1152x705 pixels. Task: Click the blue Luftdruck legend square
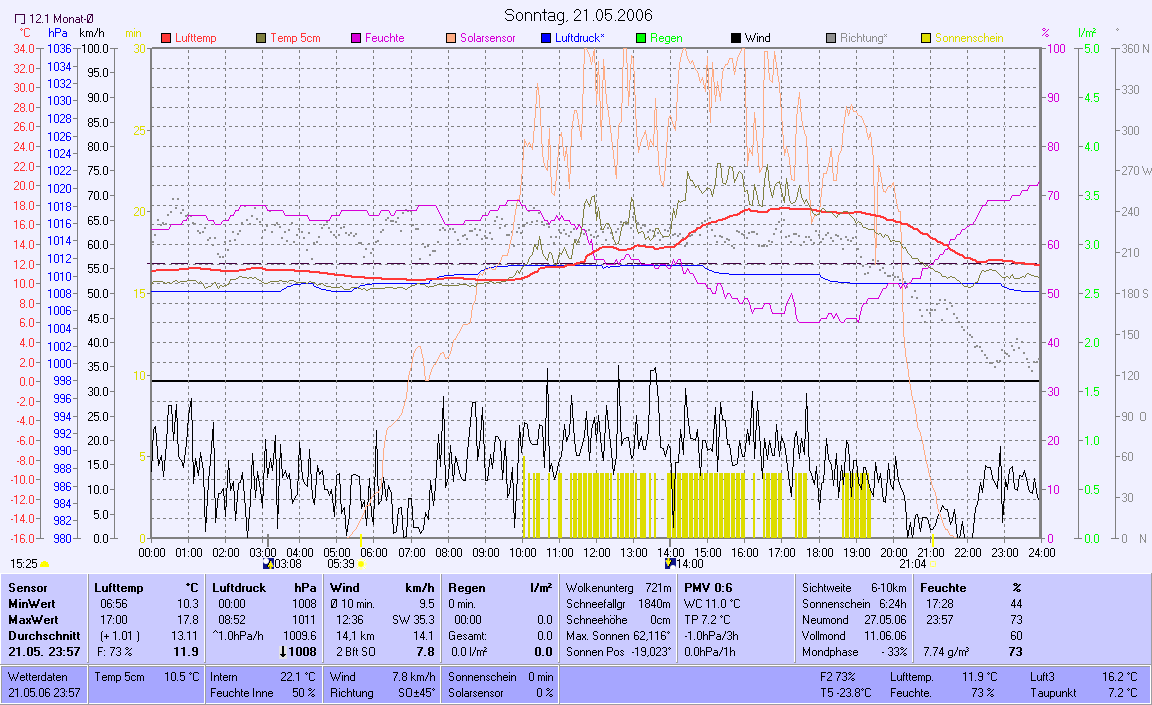pos(545,38)
